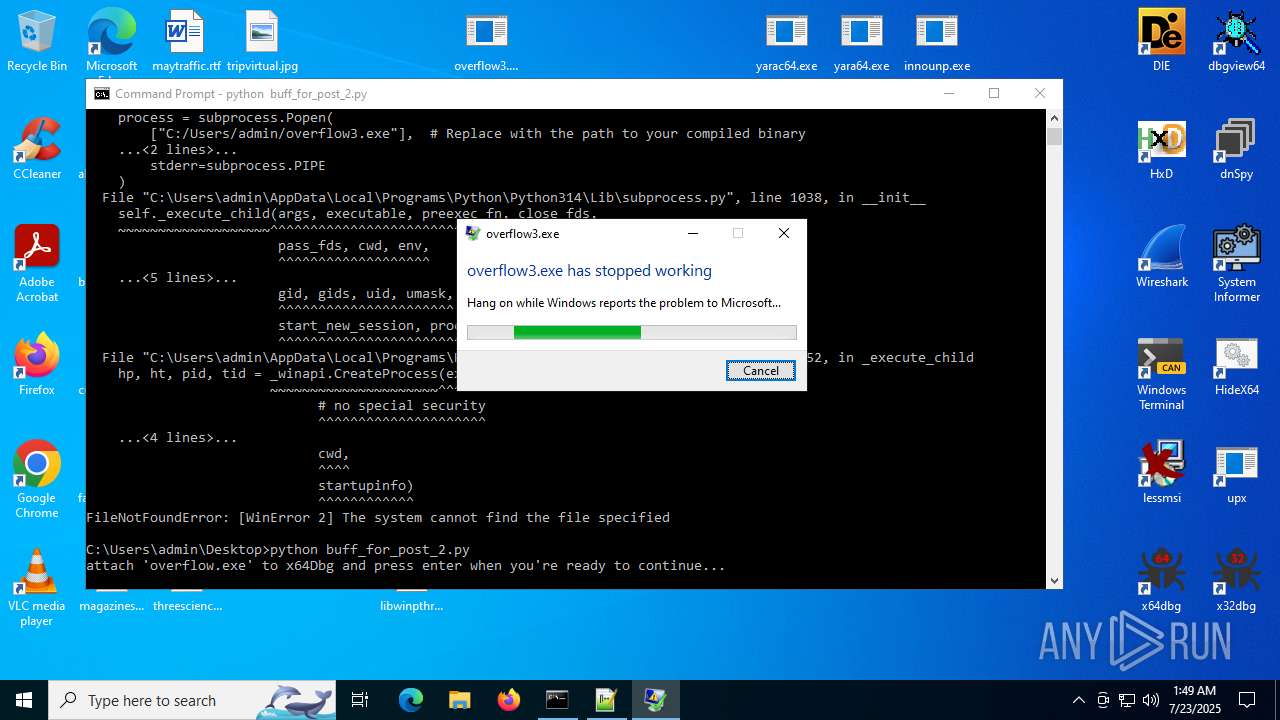Image resolution: width=1280 pixels, height=720 pixels.
Task: Select innounp.exe desktop file
Action: point(936,41)
